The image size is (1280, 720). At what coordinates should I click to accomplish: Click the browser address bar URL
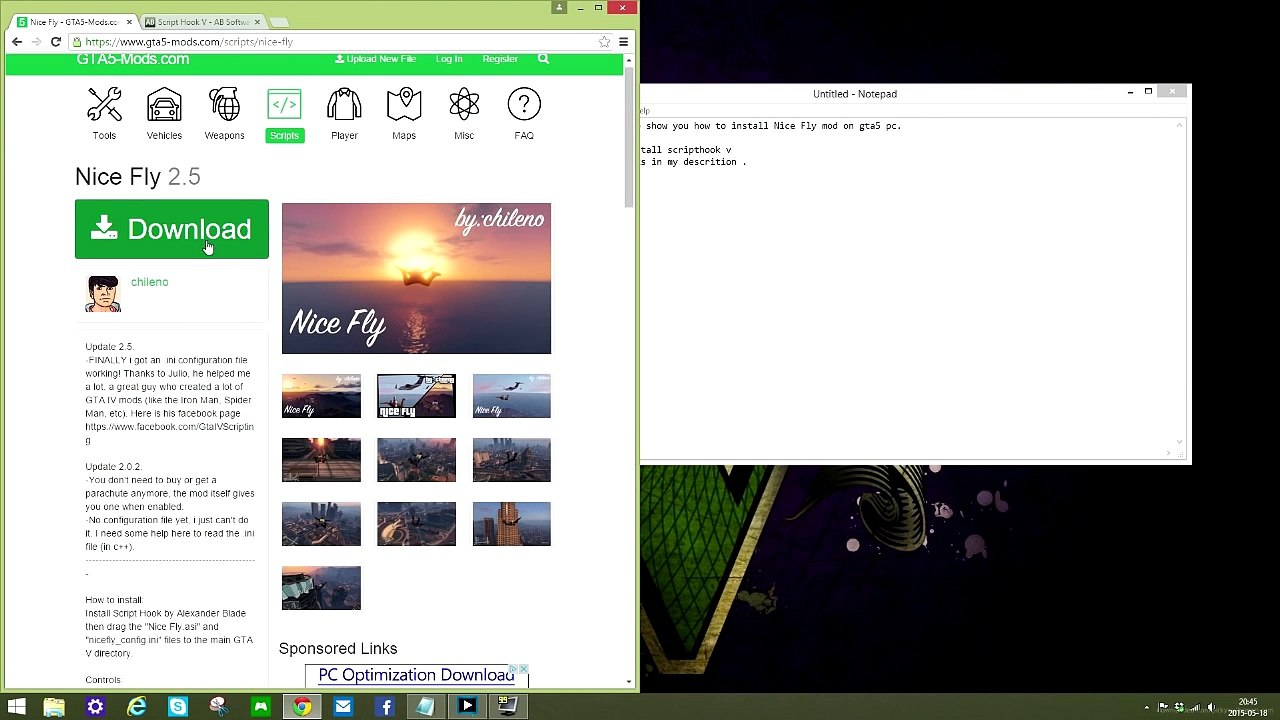(189, 42)
